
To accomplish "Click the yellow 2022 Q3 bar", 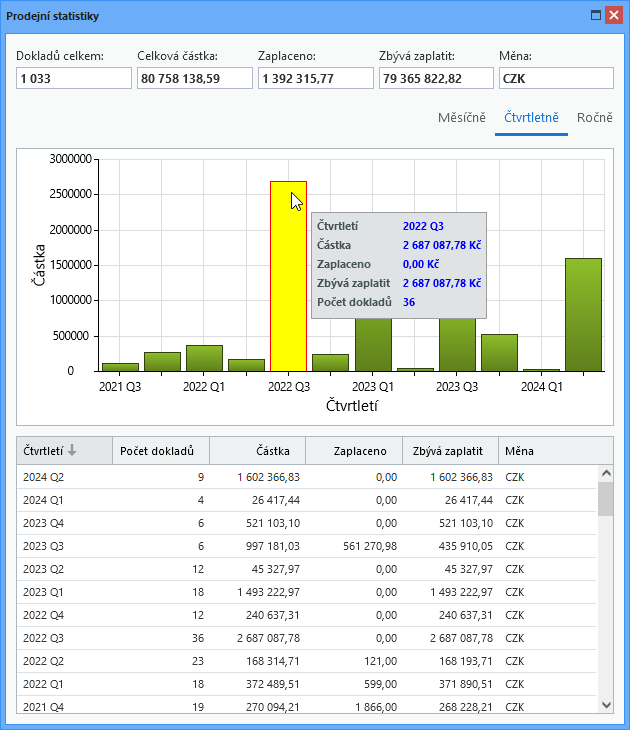I will pos(288,276).
